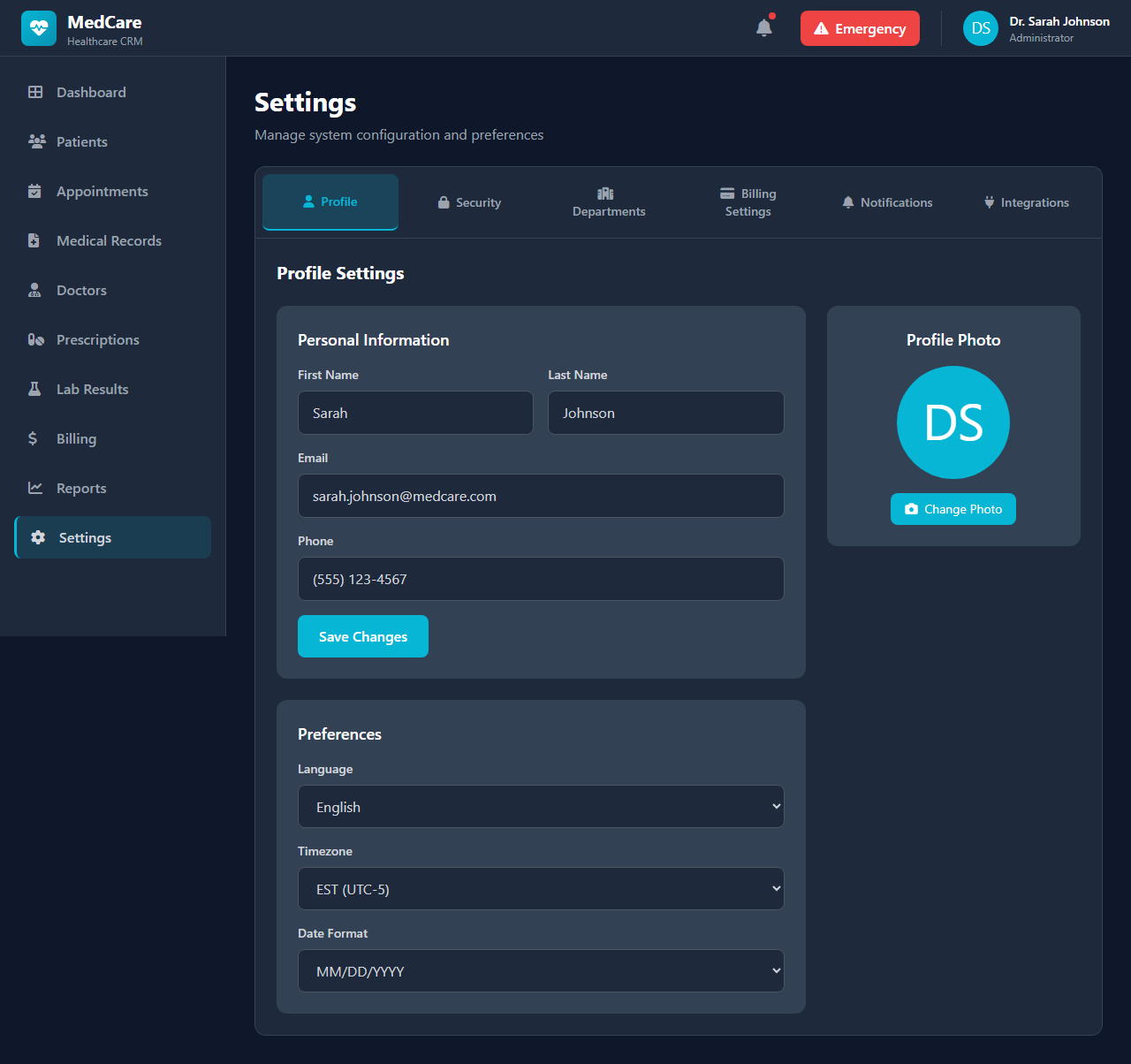The image size is (1131, 1064).
Task: Click the Prescriptions pills icon
Action: 35,339
